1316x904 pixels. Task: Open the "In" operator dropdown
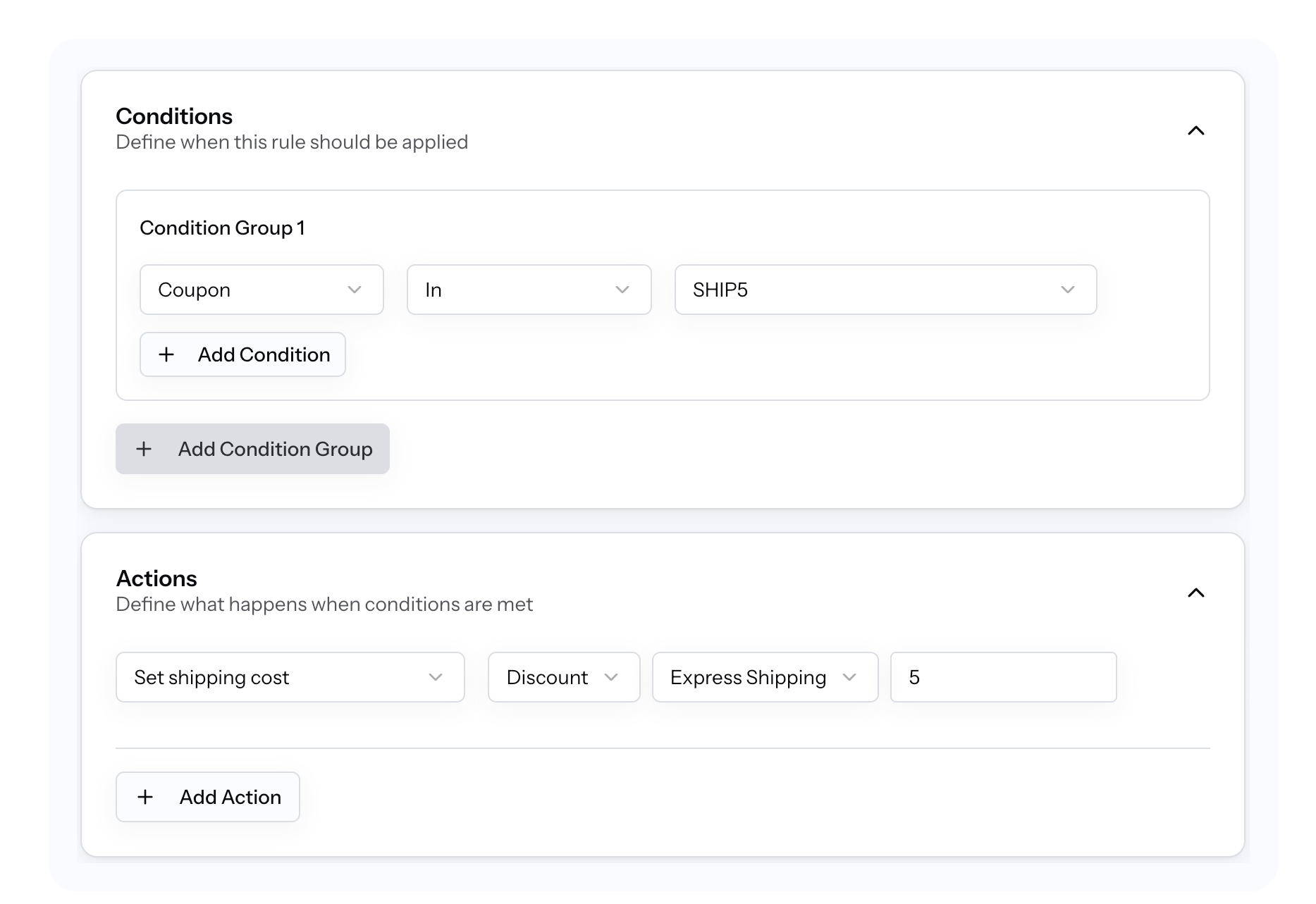pyautogui.click(x=529, y=290)
